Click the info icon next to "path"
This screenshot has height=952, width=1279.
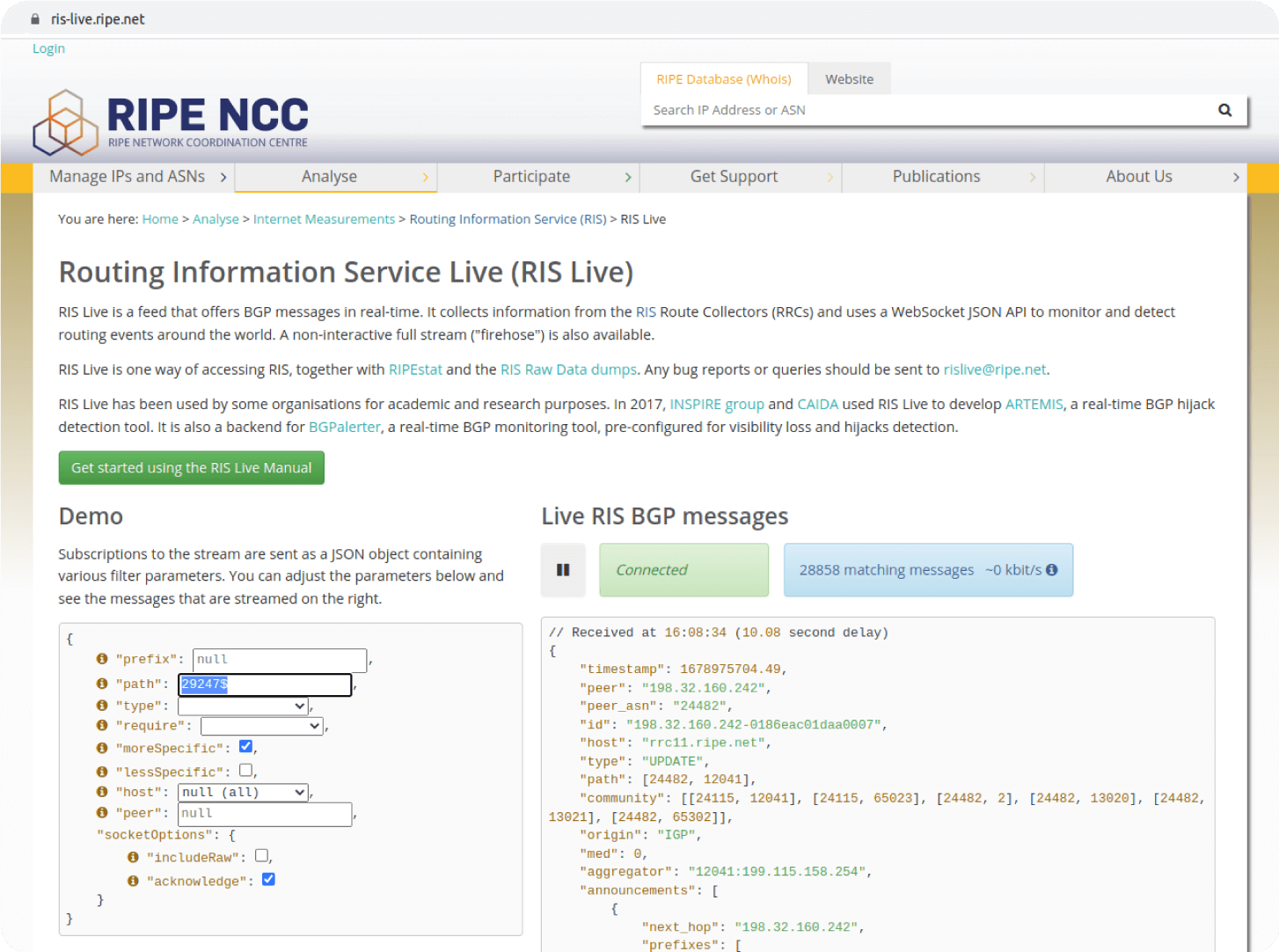click(x=102, y=684)
